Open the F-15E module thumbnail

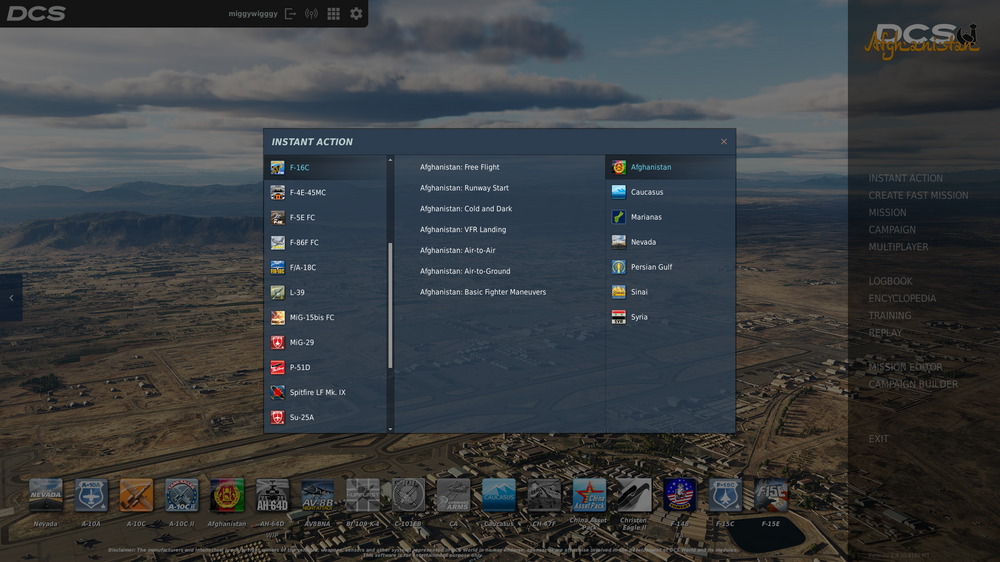coord(770,495)
